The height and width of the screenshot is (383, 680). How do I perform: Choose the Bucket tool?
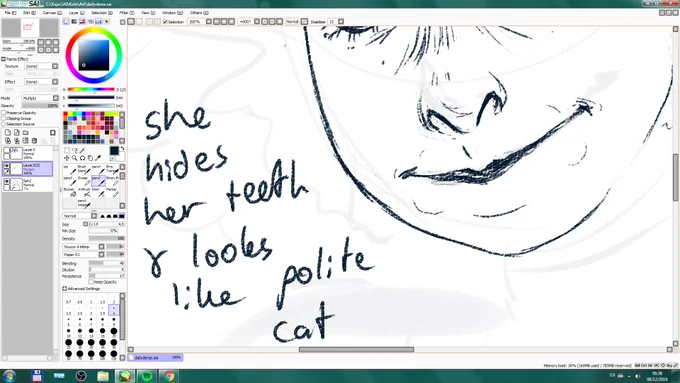70,192
